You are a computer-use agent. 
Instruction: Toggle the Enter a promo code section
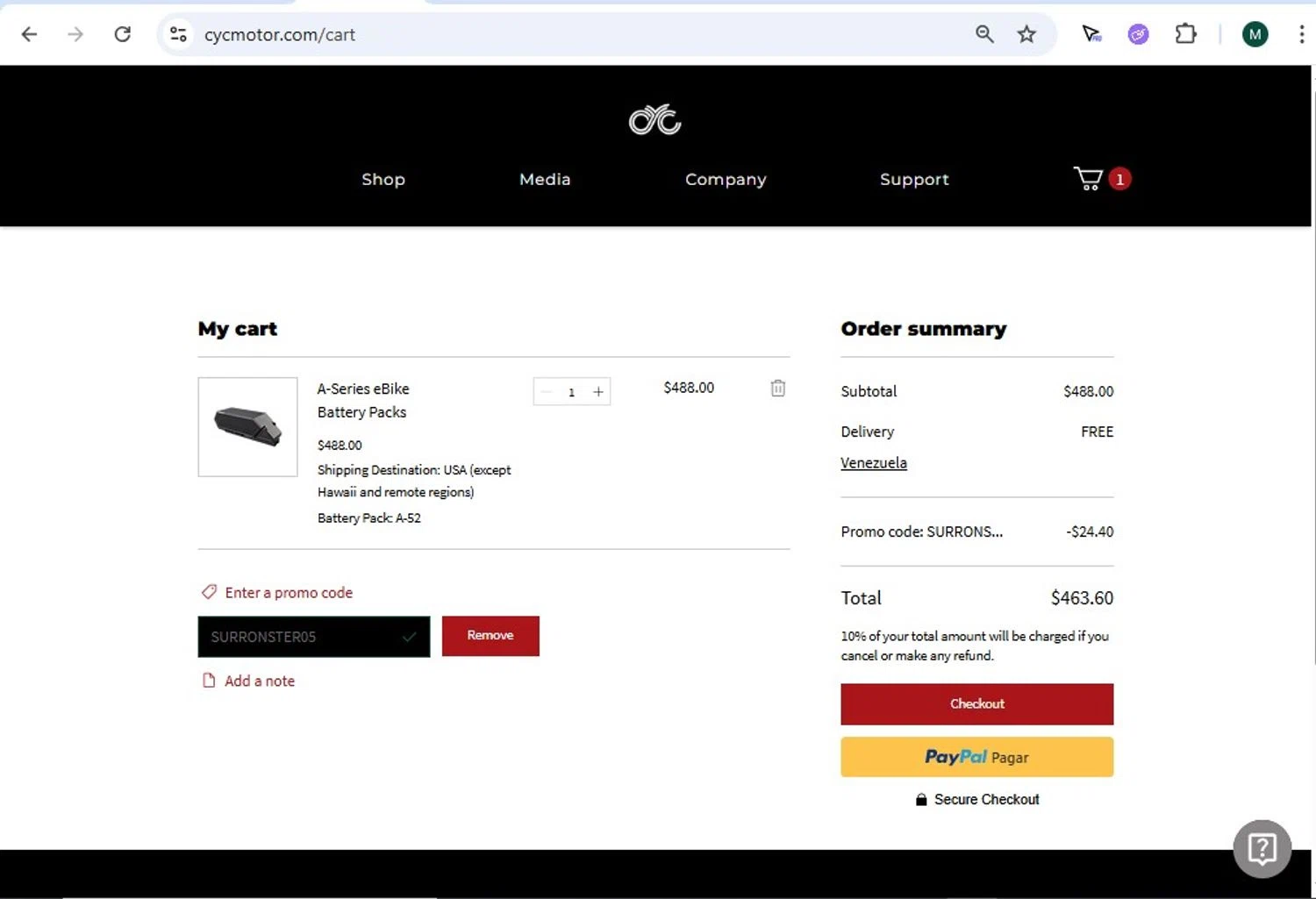[289, 593]
